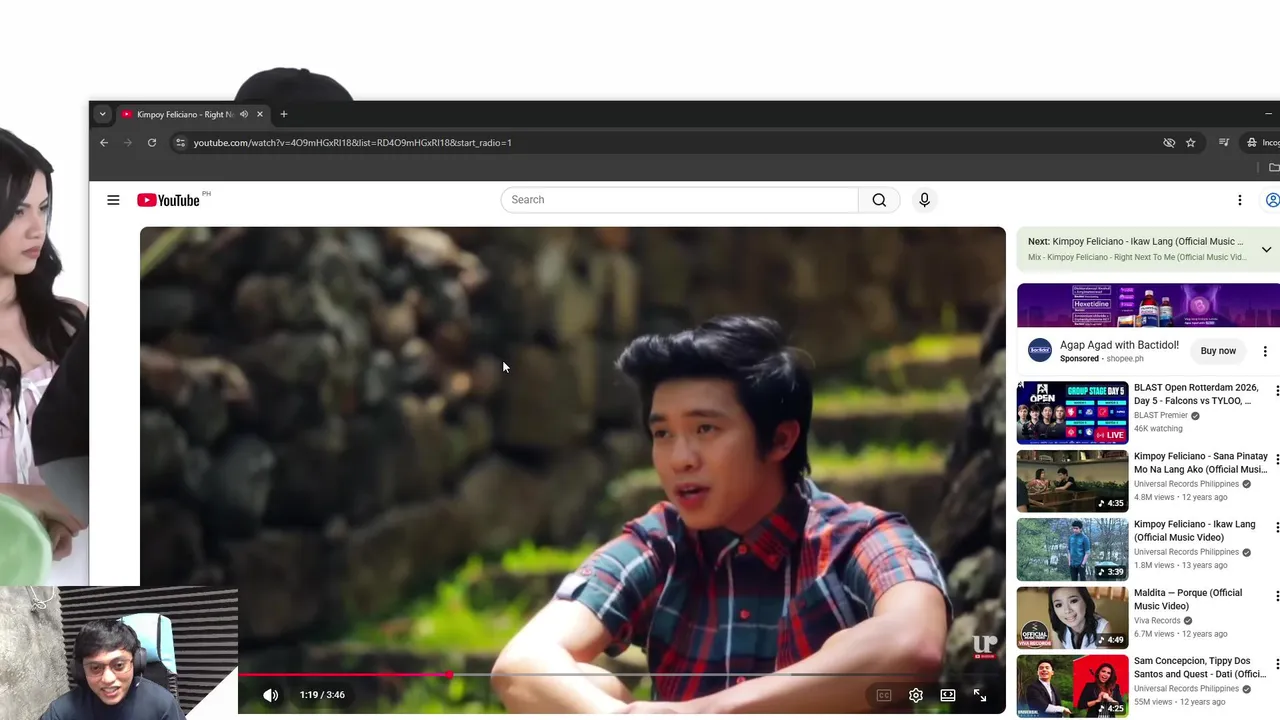This screenshot has height=720, width=1280.
Task: Open Ikaw Lang Official Music Video title
Action: pyautogui.click(x=1195, y=531)
